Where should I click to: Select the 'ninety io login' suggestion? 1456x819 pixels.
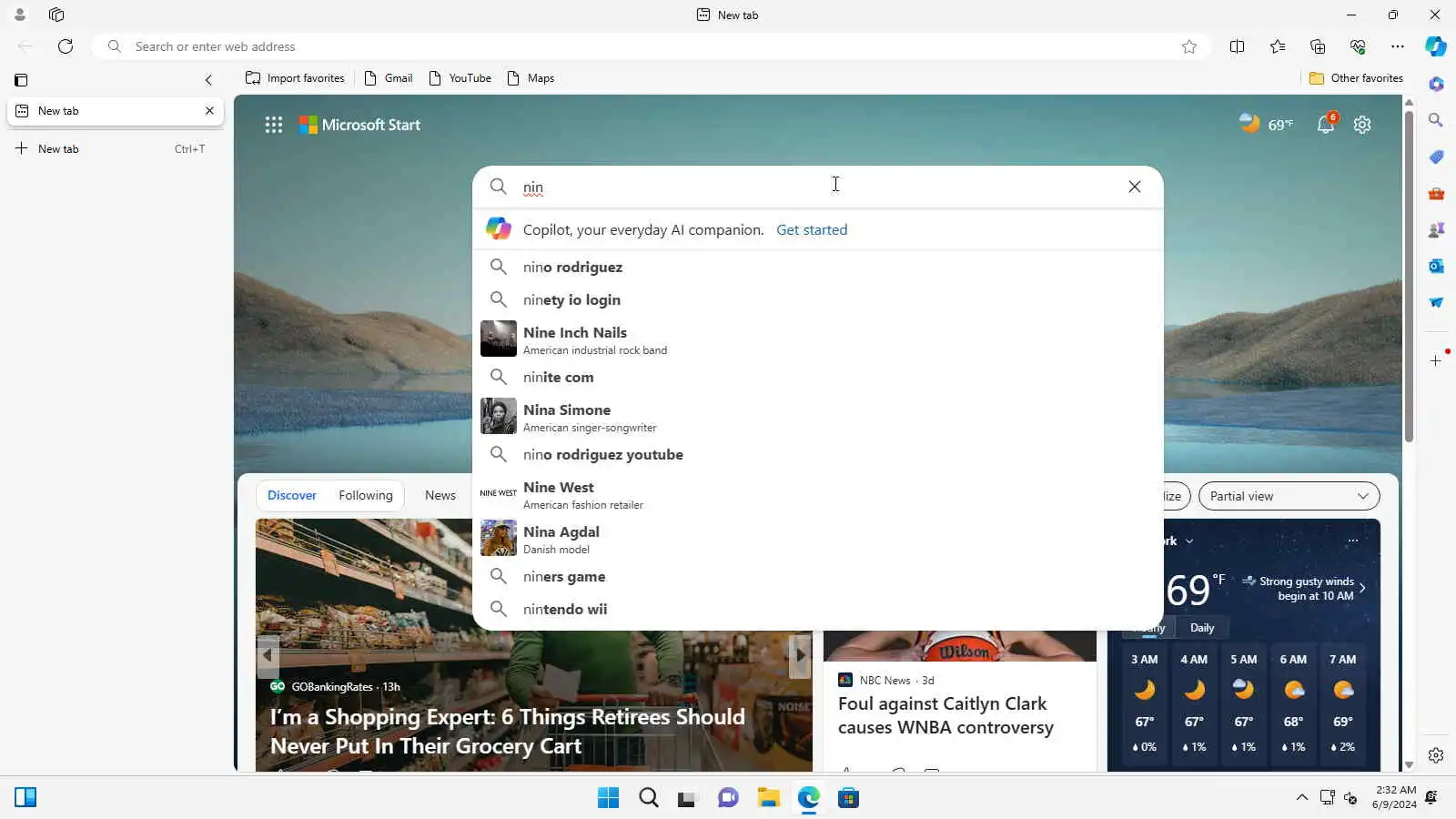(818, 299)
